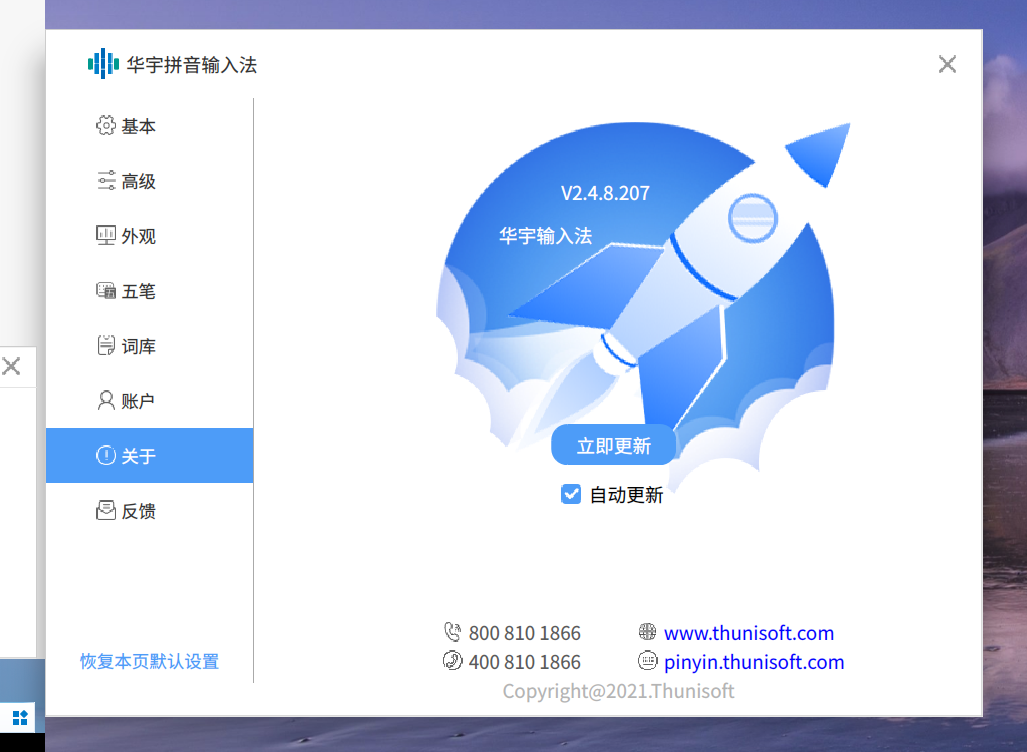Click the Huayu Pinyin logo icon
This screenshot has width=1027, height=752.
click(103, 64)
